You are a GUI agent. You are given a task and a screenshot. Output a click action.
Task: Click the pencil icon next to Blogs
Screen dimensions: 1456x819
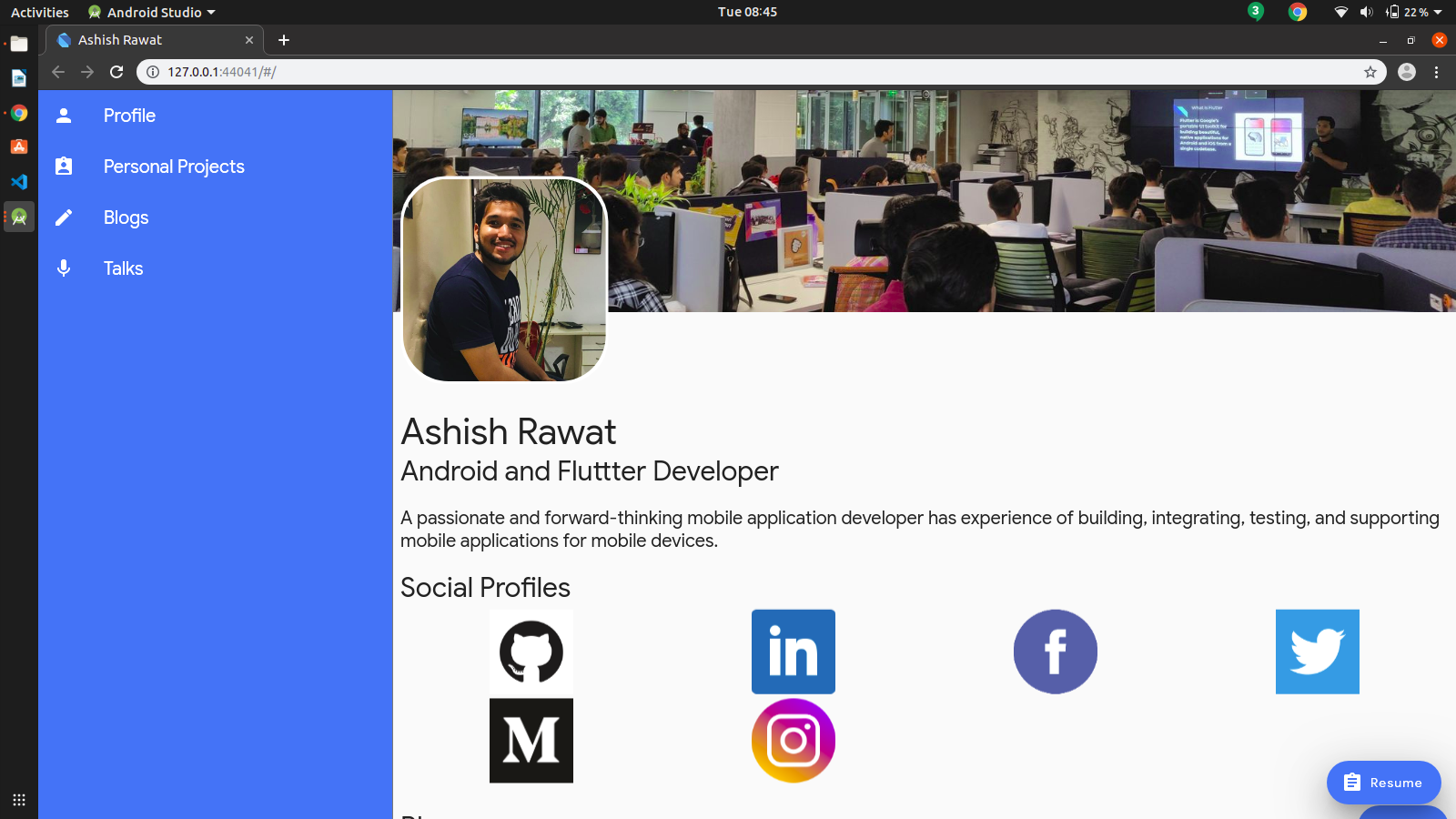pyautogui.click(x=63, y=217)
